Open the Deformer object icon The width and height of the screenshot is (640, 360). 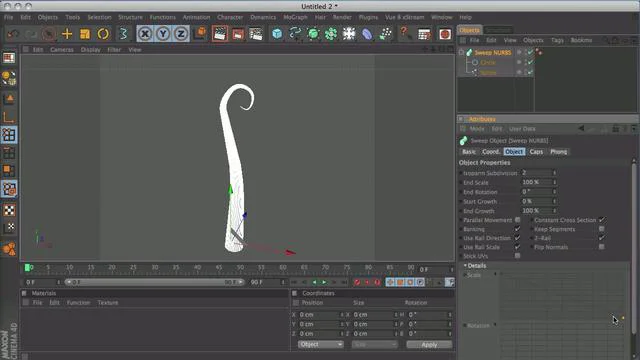tap(367, 34)
